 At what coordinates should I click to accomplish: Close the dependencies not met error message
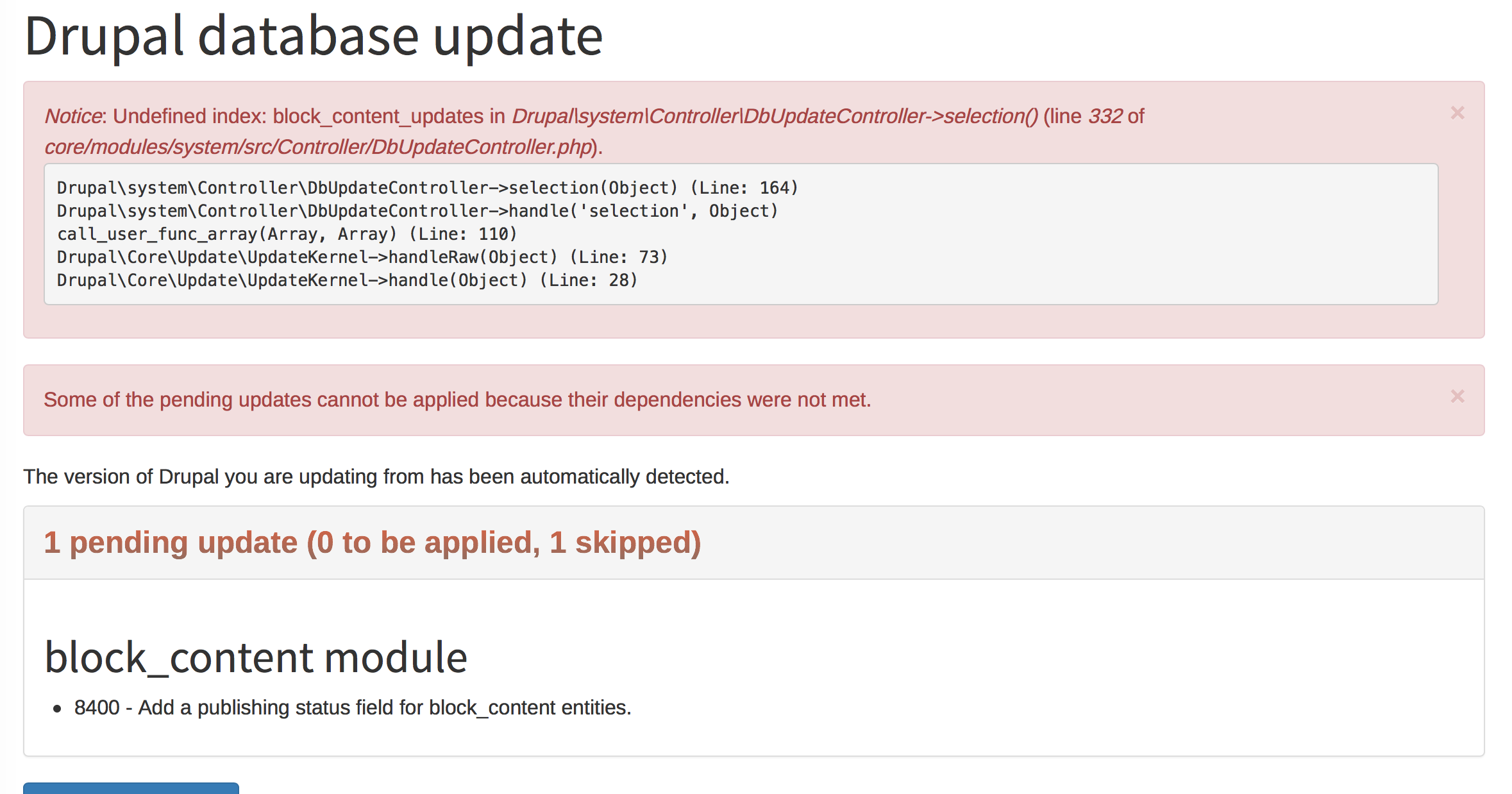tap(1457, 396)
